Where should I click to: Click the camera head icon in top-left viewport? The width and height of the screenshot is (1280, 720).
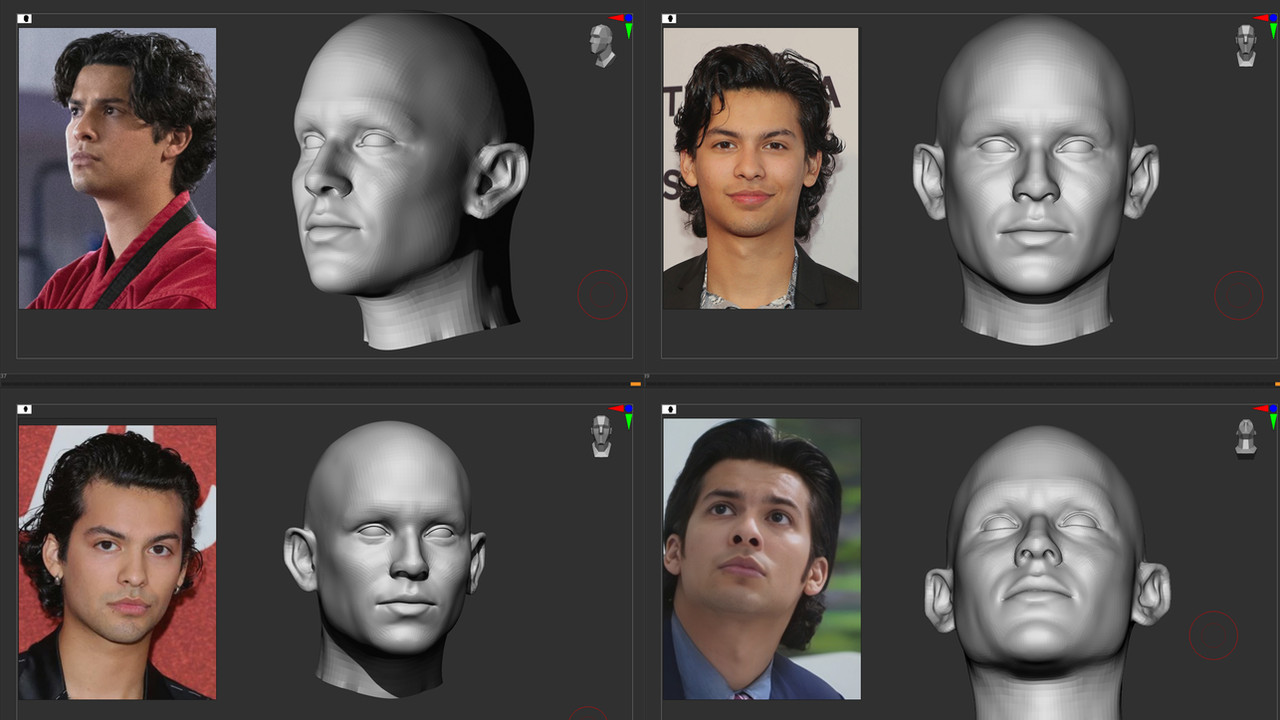pyautogui.click(x=601, y=46)
